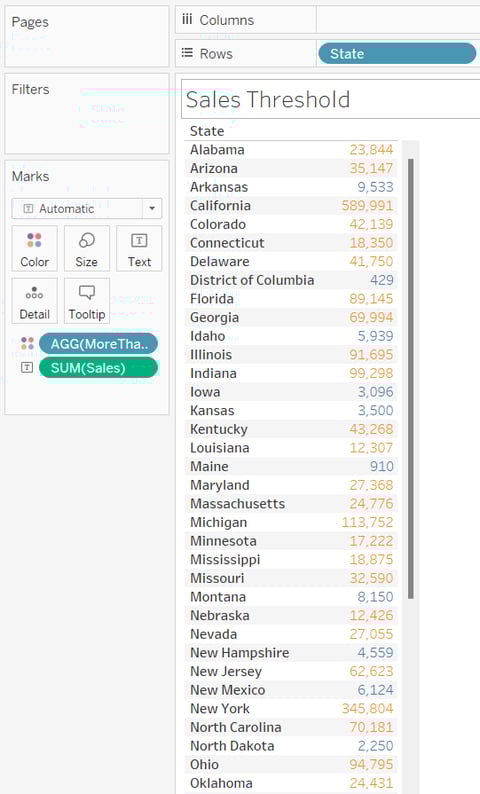Click the text icon beside SUM(Sales) pill

(27, 368)
